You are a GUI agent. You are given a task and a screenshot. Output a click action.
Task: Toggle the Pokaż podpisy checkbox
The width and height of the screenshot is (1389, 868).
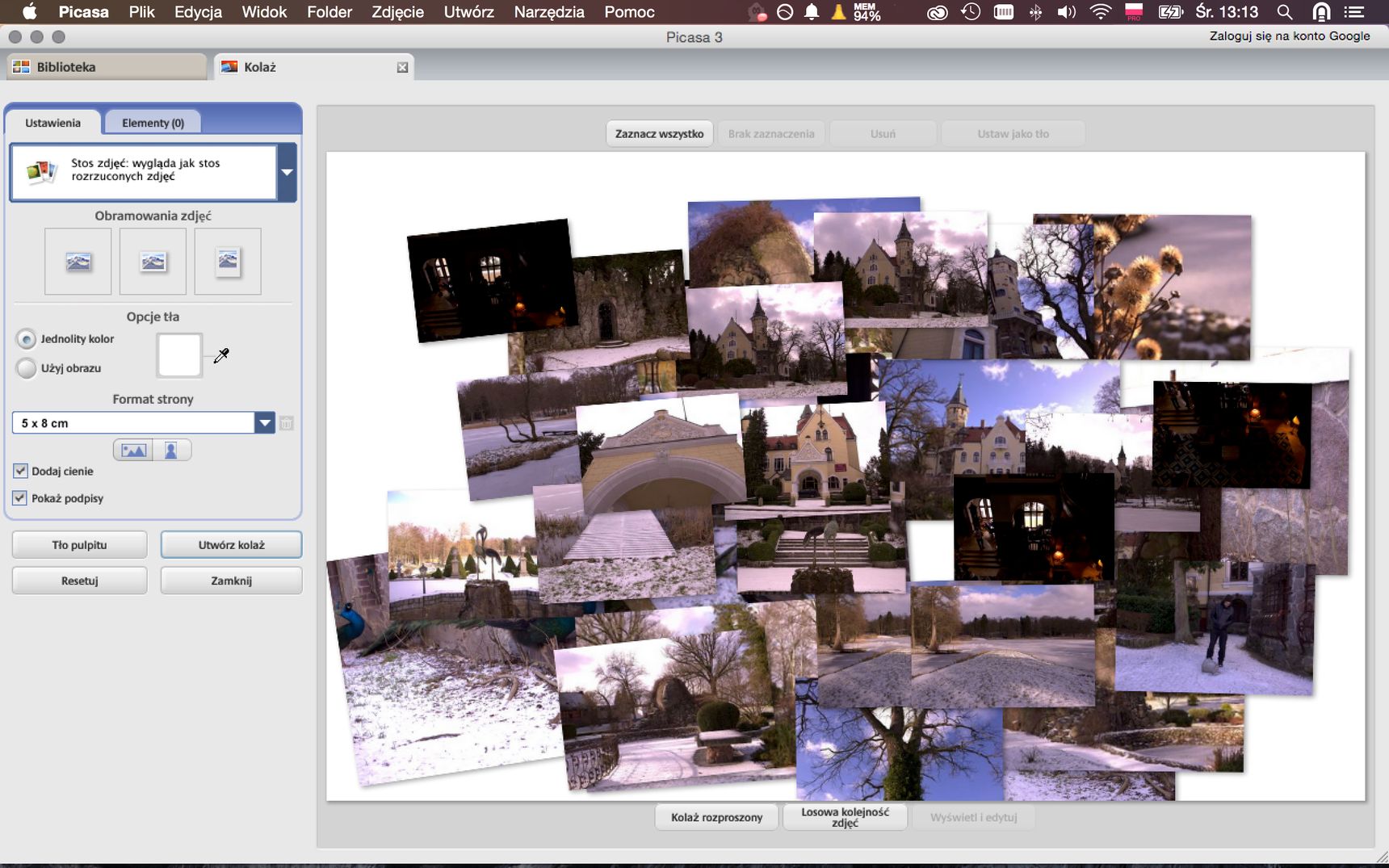21,498
